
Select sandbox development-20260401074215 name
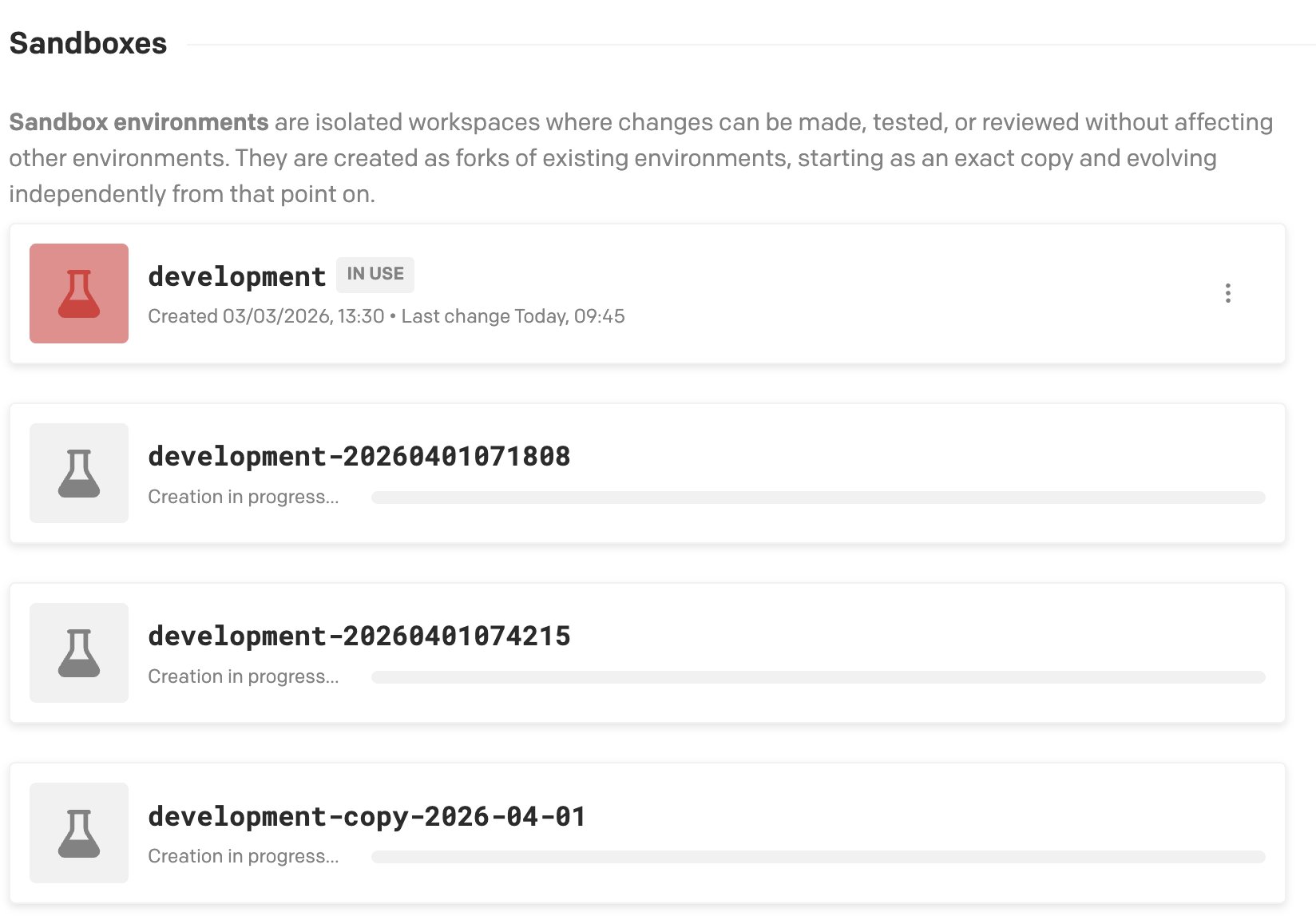pos(359,636)
